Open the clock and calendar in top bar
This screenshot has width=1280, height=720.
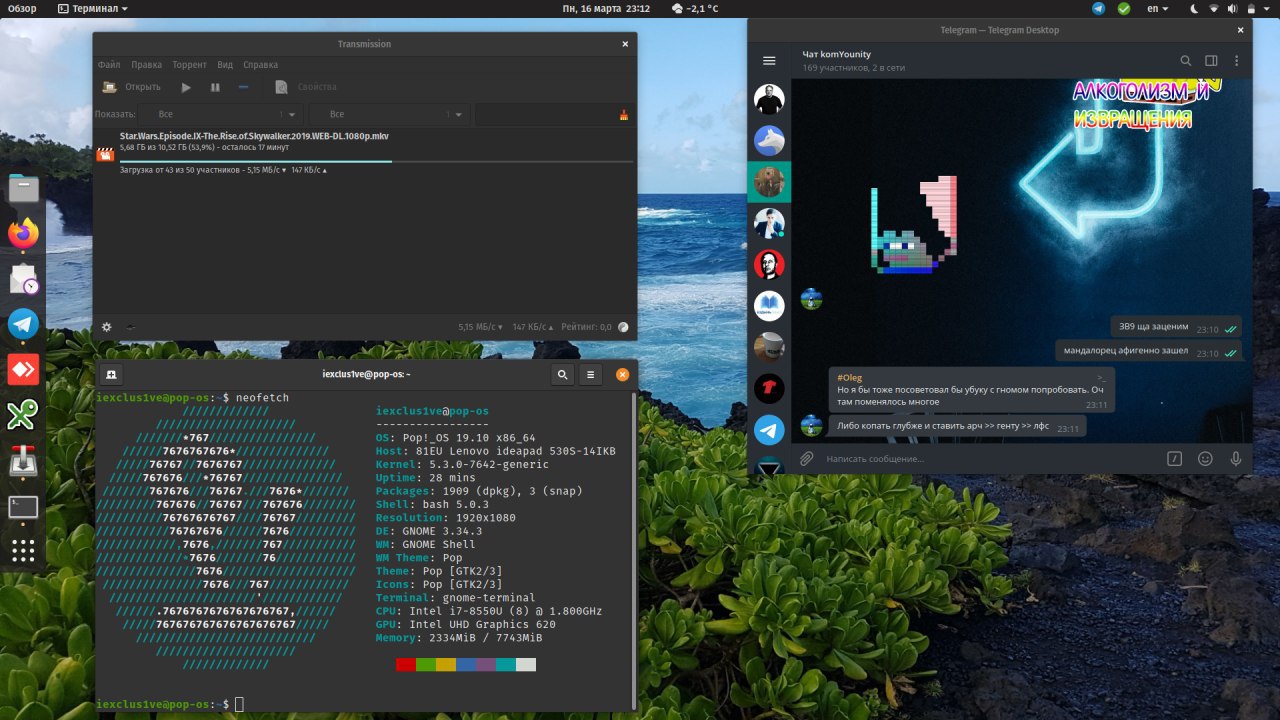pyautogui.click(x=607, y=8)
